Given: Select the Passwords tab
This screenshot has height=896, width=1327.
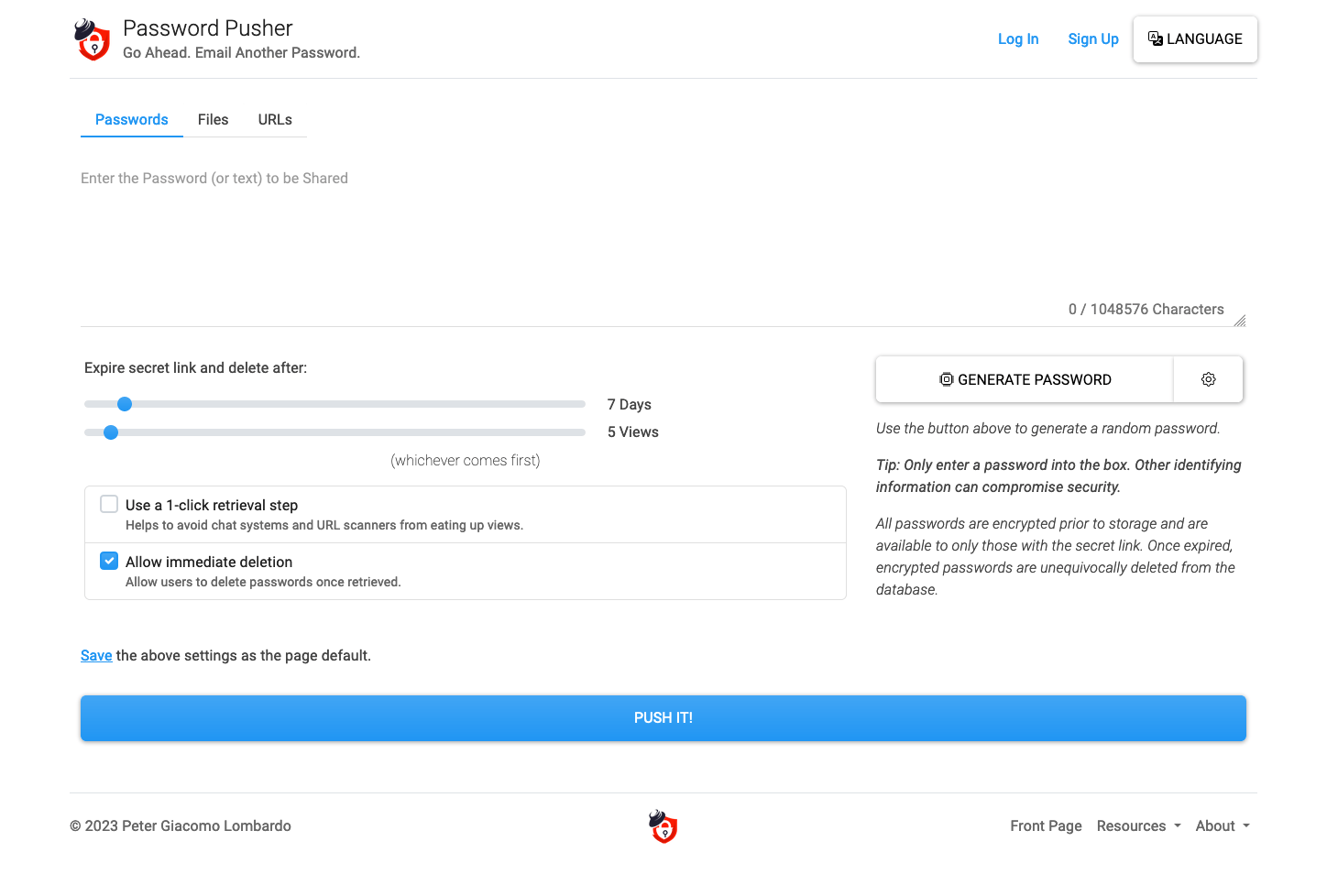Looking at the screenshot, I should 131,119.
